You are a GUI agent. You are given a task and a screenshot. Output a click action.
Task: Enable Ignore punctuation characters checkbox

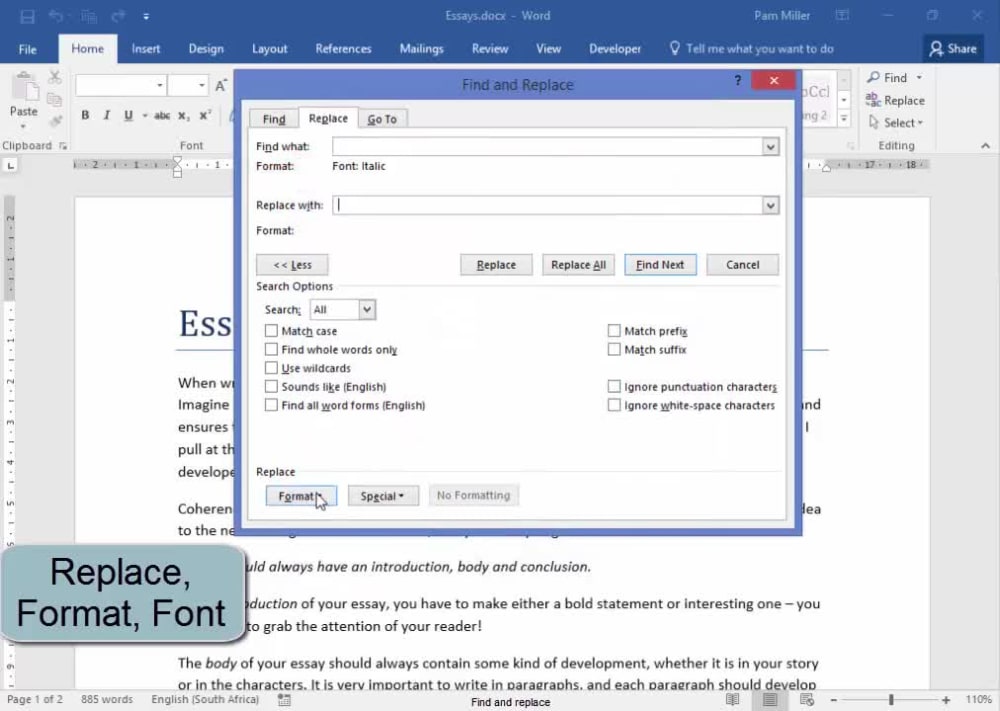click(x=614, y=386)
